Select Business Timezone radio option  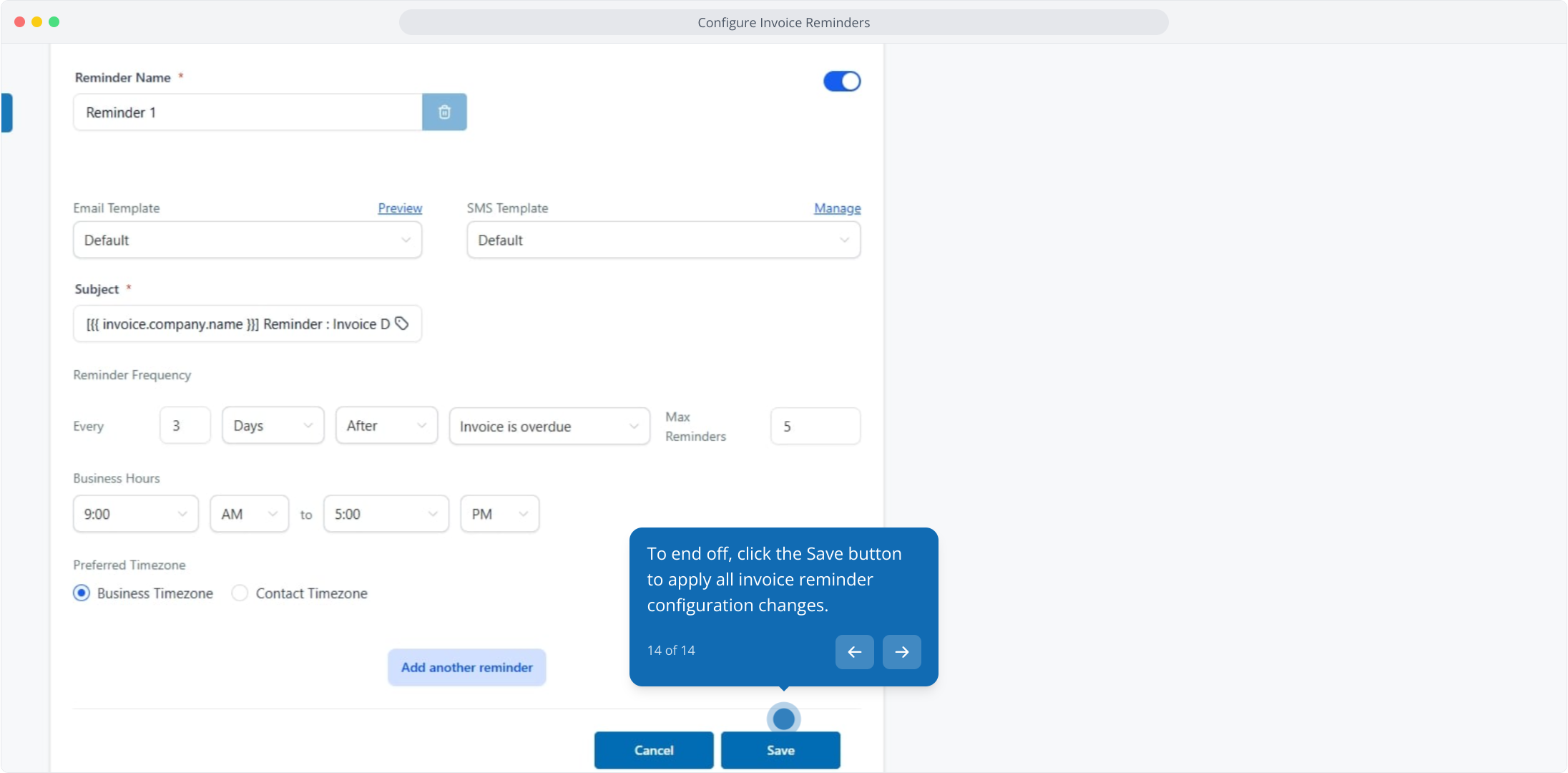[82, 593]
